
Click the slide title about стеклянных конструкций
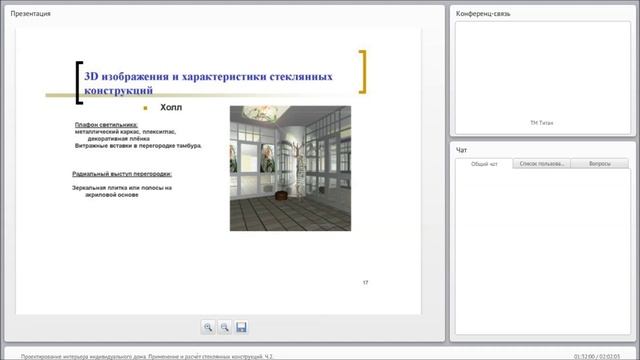click(x=208, y=83)
